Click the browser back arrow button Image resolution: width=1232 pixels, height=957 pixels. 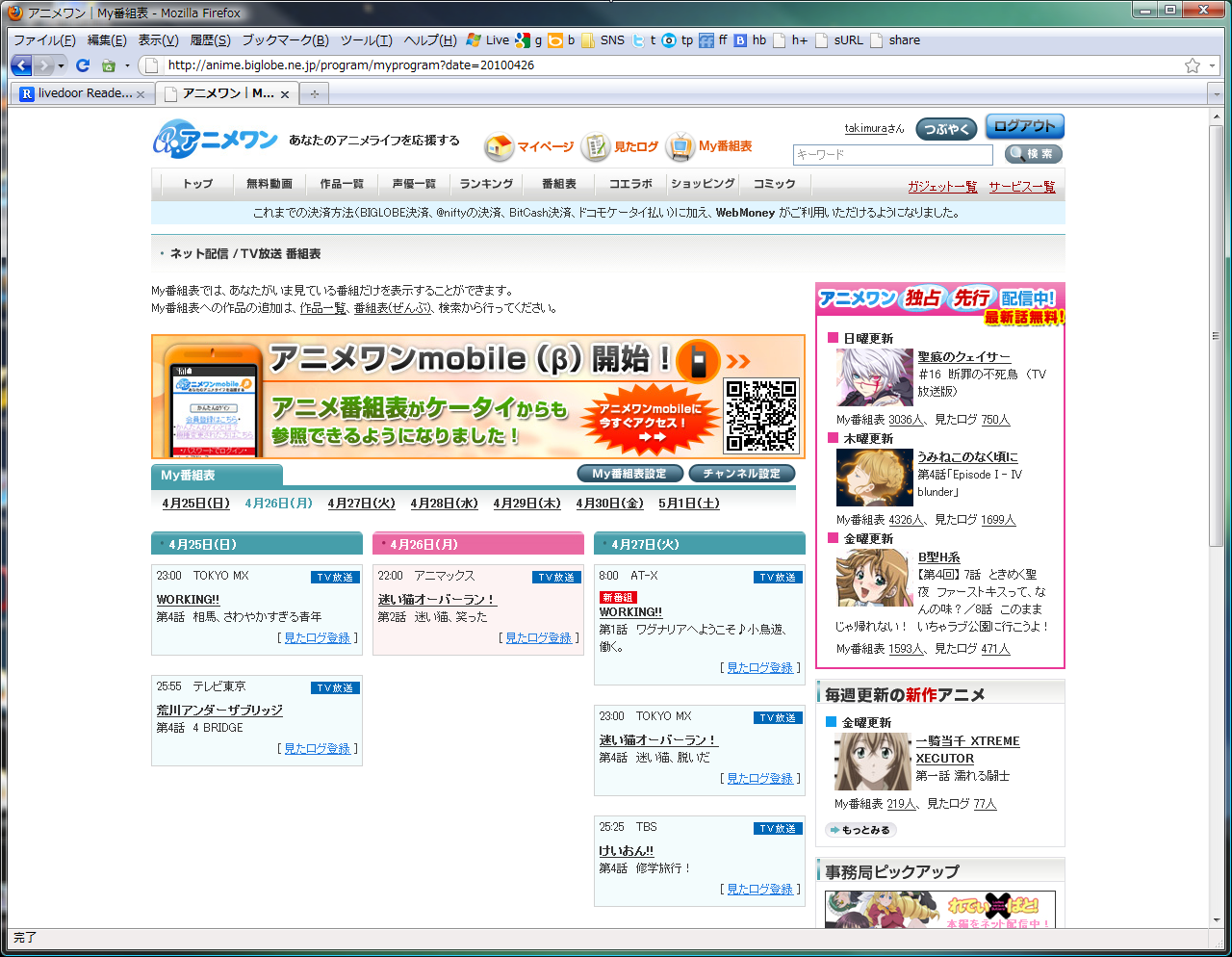click(21, 65)
